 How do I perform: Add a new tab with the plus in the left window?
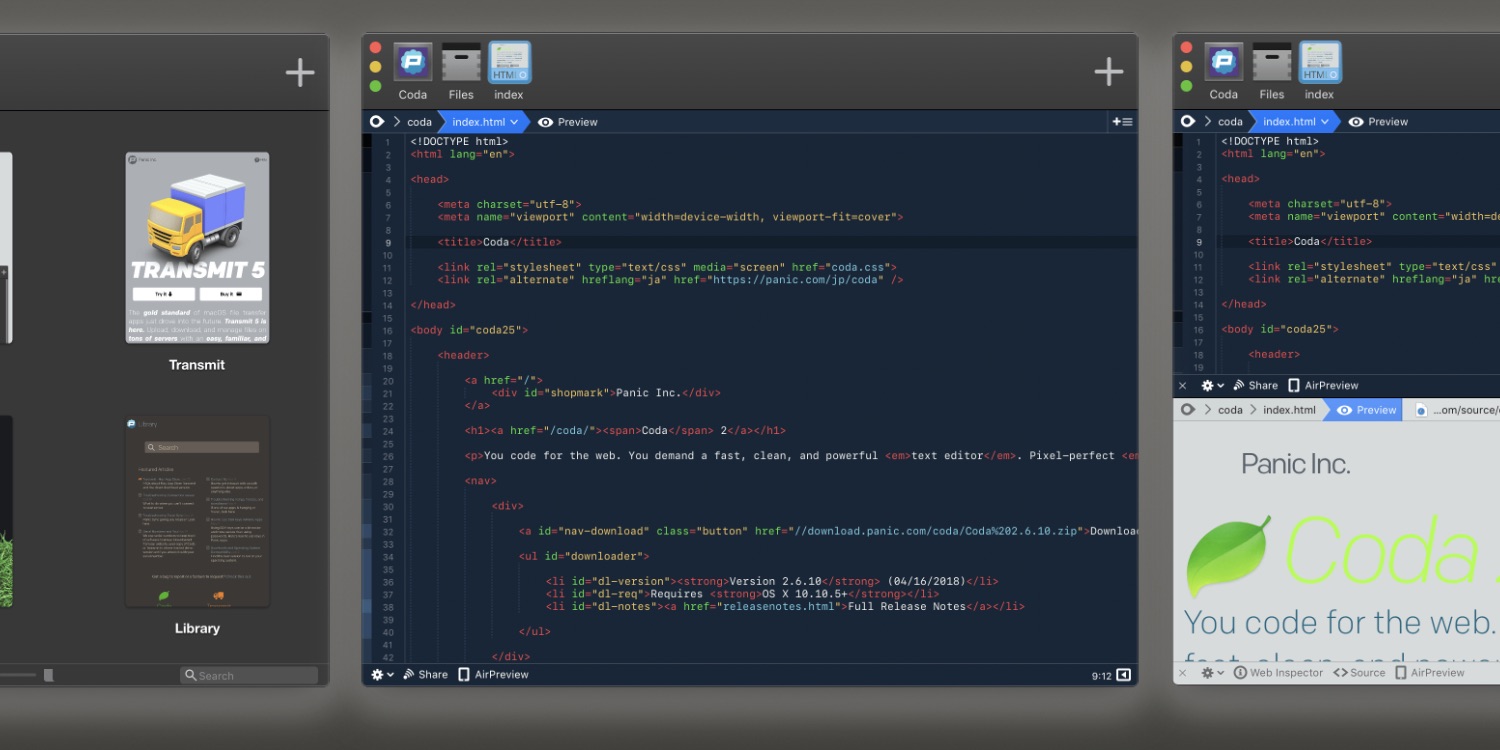point(300,72)
